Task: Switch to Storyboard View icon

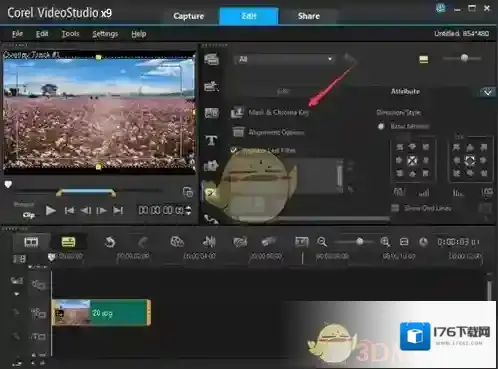Action: 31,242
